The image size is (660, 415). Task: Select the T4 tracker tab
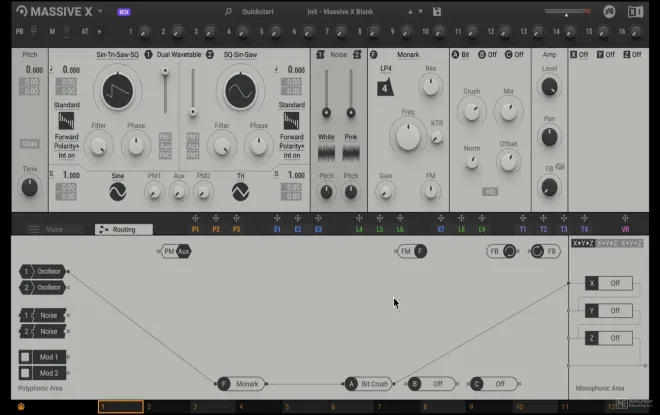click(x=584, y=229)
